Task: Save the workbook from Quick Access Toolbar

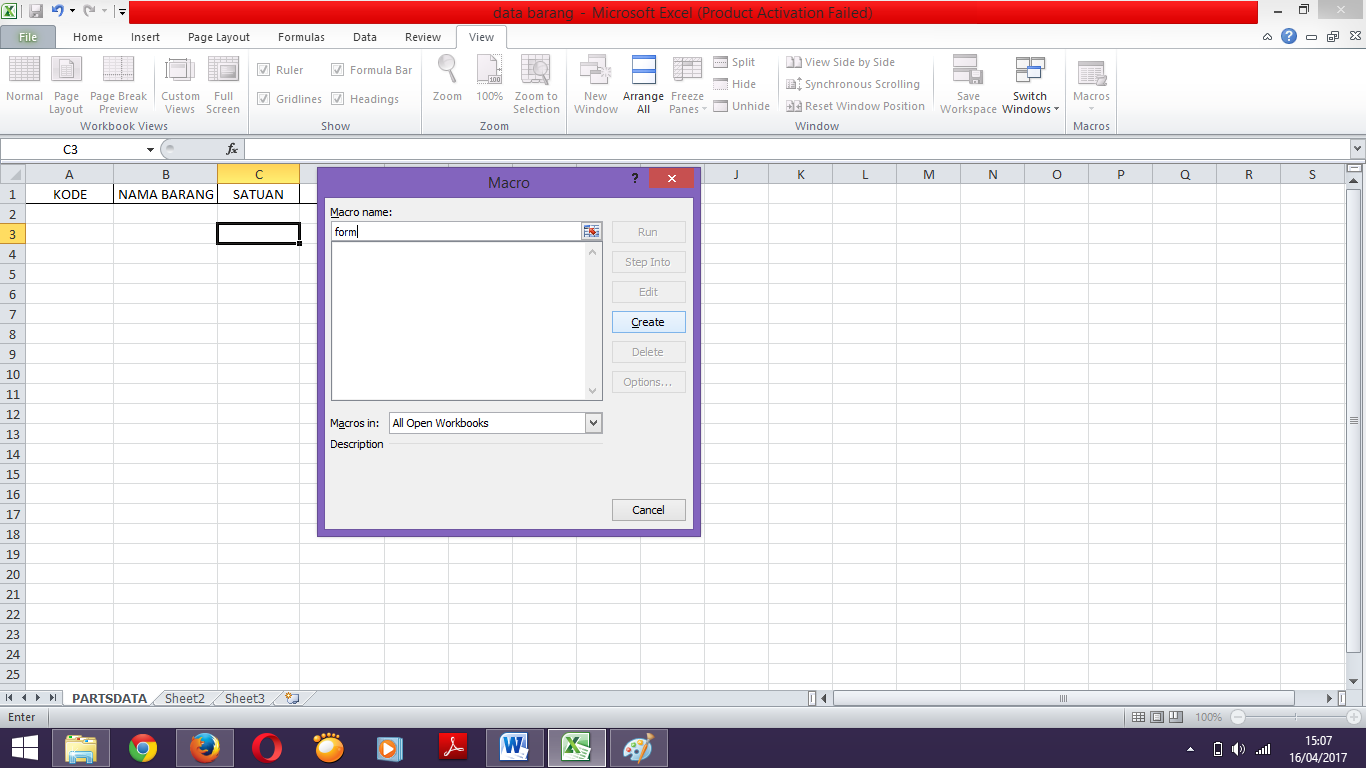Action: pos(36,12)
